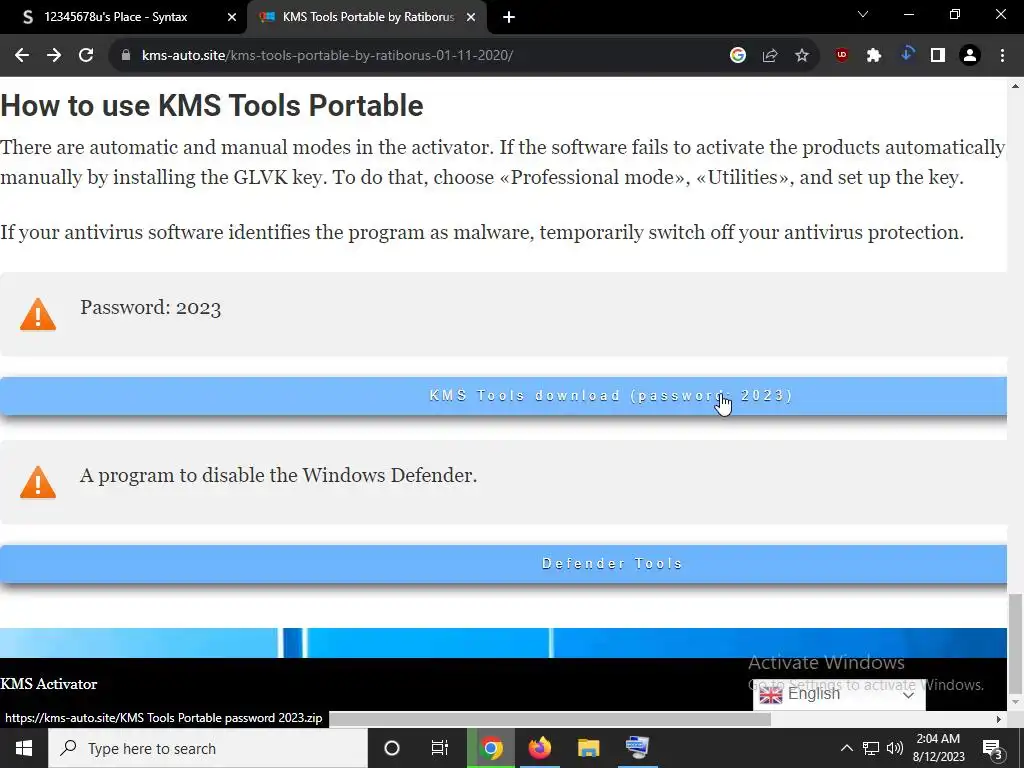Screen dimensions: 1024x768
Task: Select the KMS Tools Portable tab
Action: [367, 18]
